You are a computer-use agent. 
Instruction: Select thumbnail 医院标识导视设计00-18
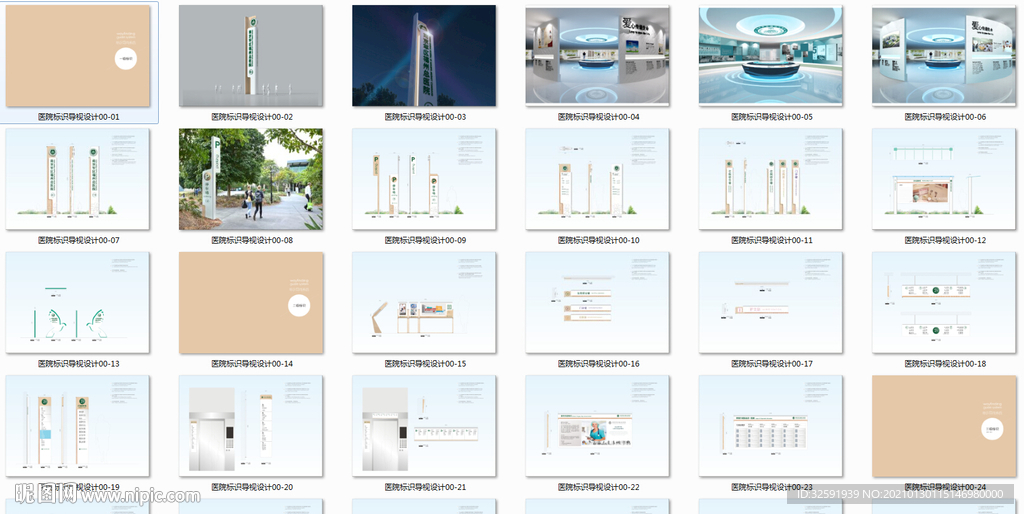pyautogui.click(x=944, y=303)
